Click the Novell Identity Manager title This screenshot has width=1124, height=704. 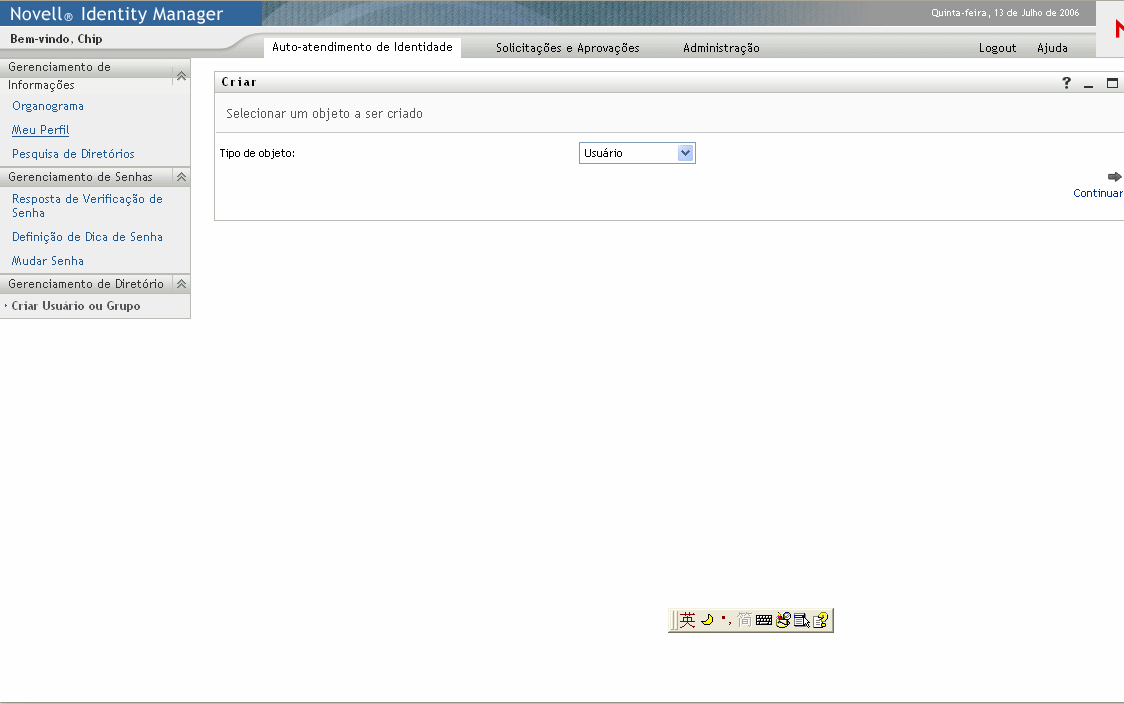[x=116, y=14]
